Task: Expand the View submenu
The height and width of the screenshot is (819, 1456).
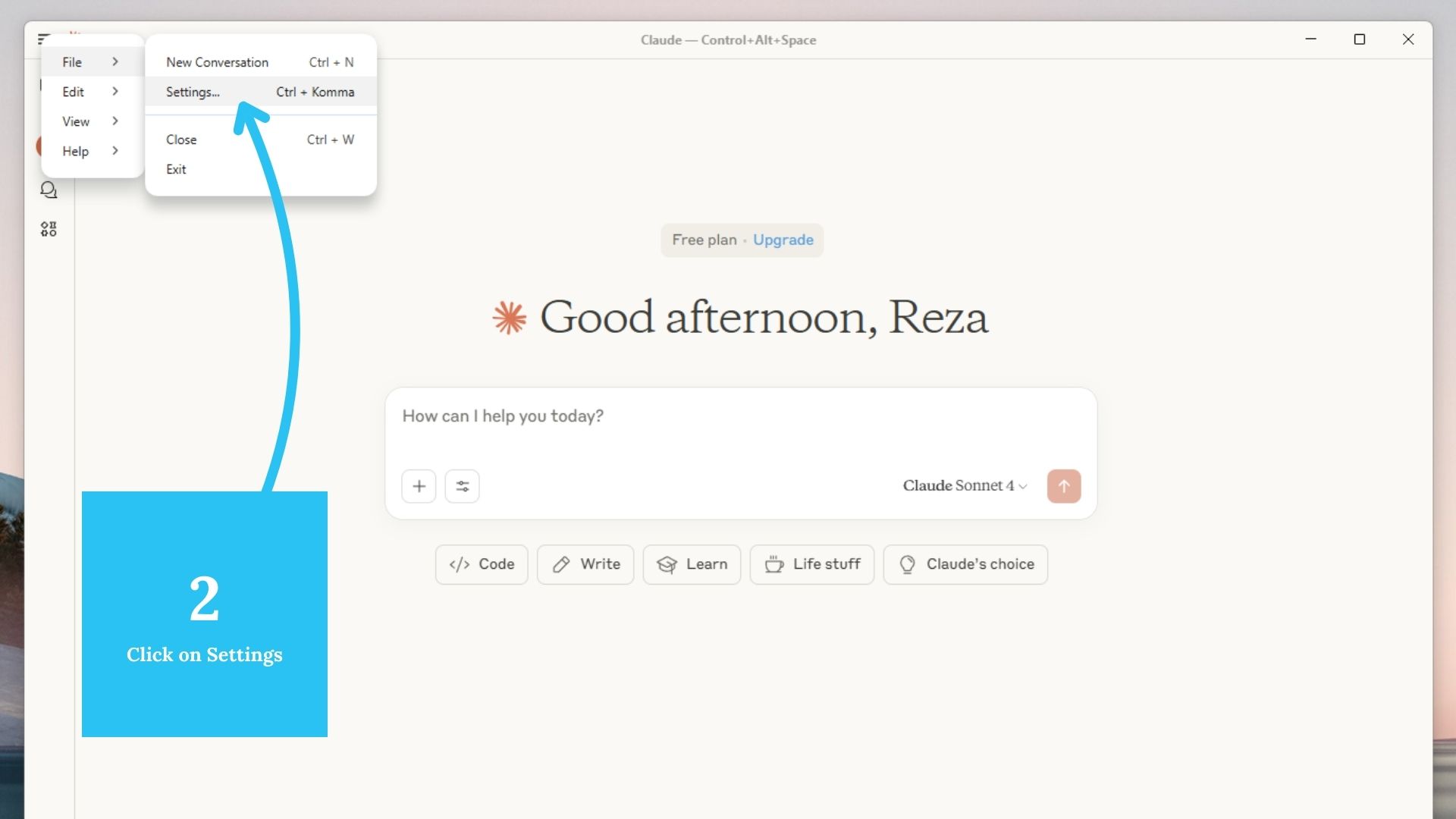Action: click(91, 121)
